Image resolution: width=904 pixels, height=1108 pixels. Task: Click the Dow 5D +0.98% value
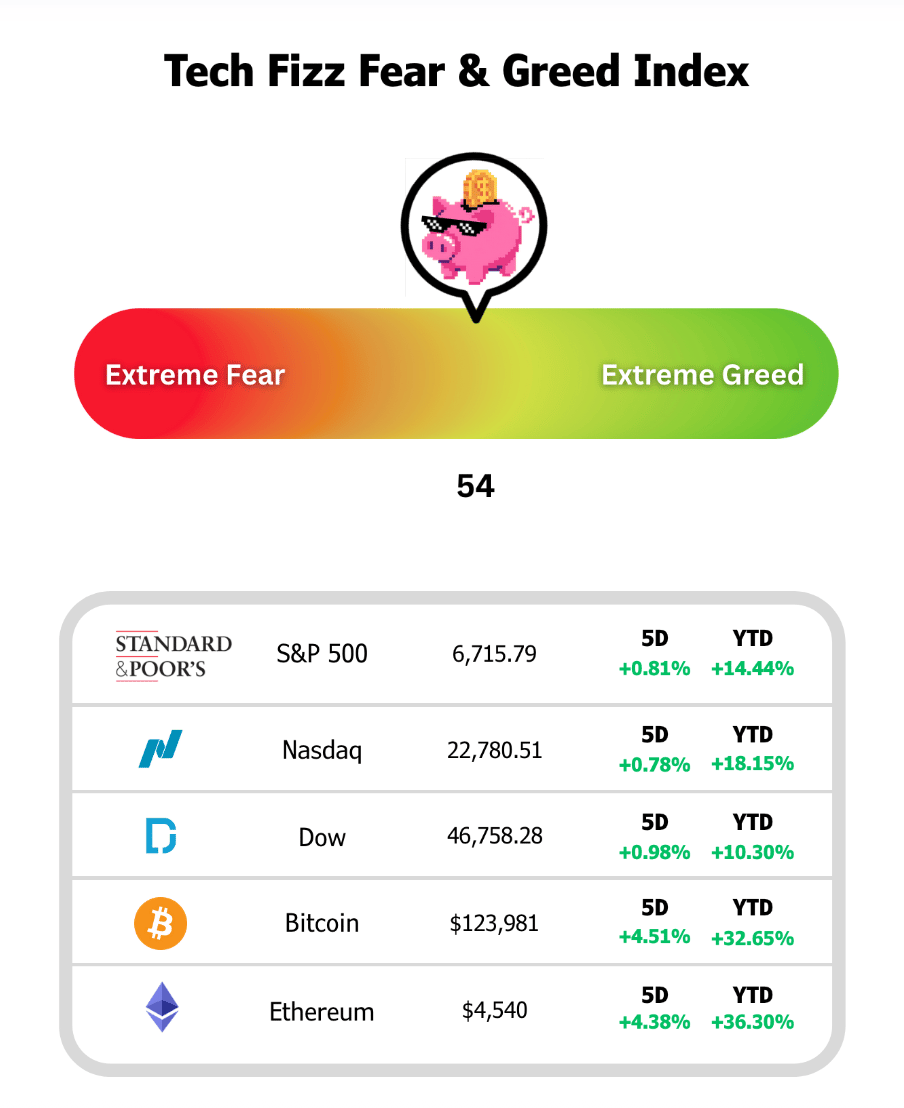pos(654,852)
